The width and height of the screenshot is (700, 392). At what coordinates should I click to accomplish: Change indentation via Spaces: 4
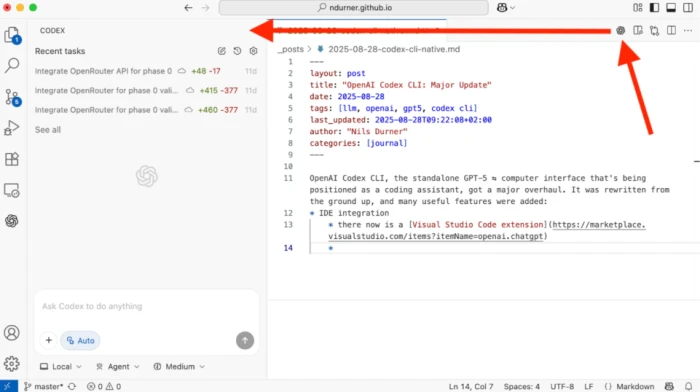521,386
